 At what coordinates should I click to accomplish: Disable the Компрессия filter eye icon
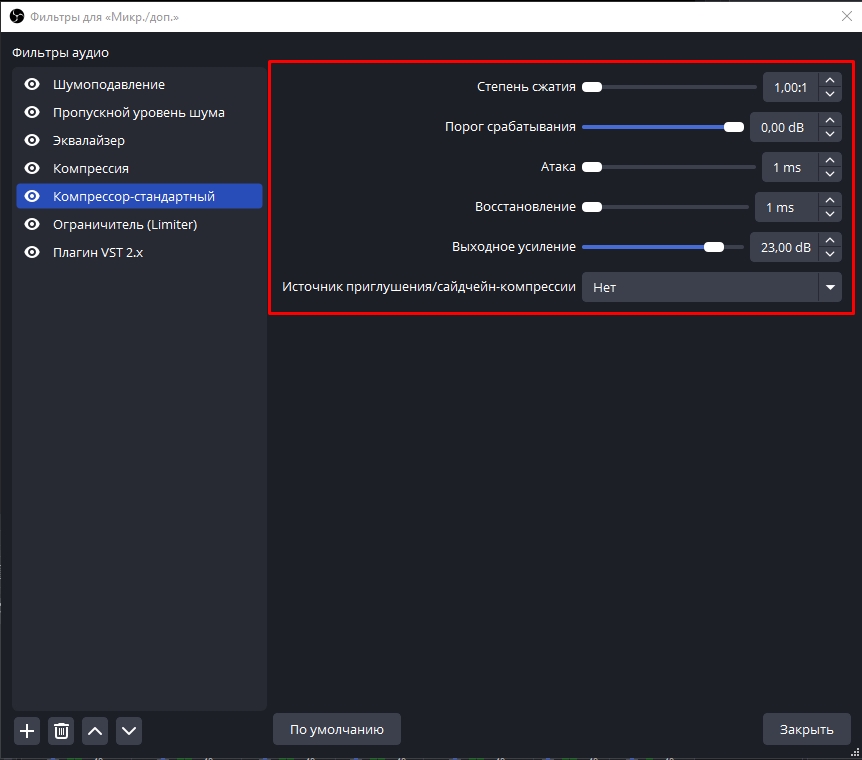point(32,168)
